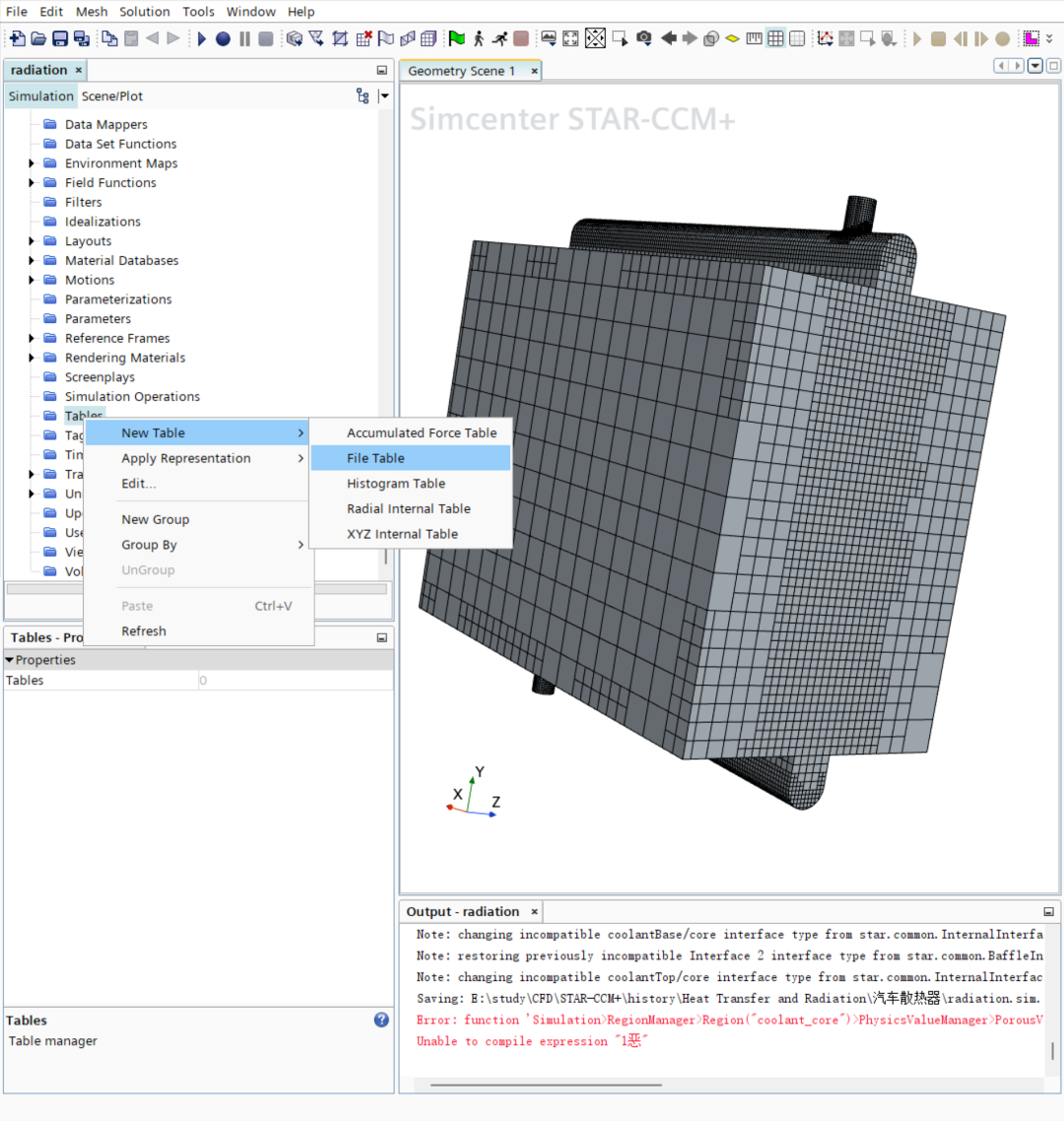Select New Group in context menu
The image size is (1064, 1121).
coord(198,520)
